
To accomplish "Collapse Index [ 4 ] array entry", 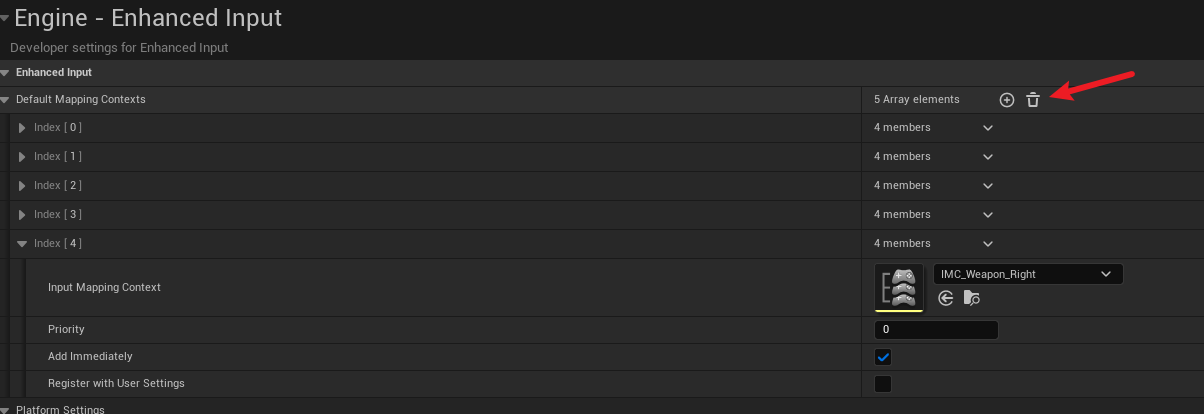I will click(22, 244).
